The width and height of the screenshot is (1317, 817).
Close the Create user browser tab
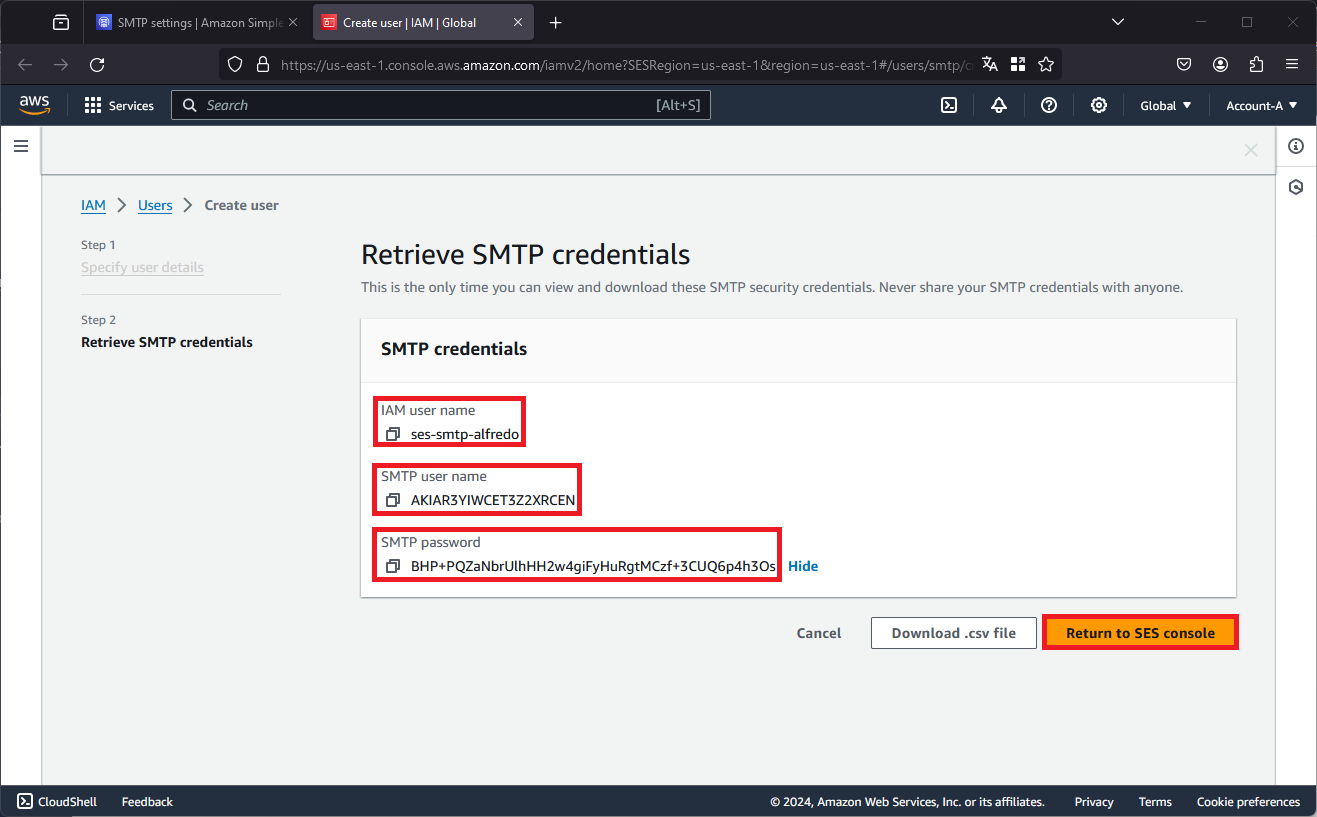point(516,22)
